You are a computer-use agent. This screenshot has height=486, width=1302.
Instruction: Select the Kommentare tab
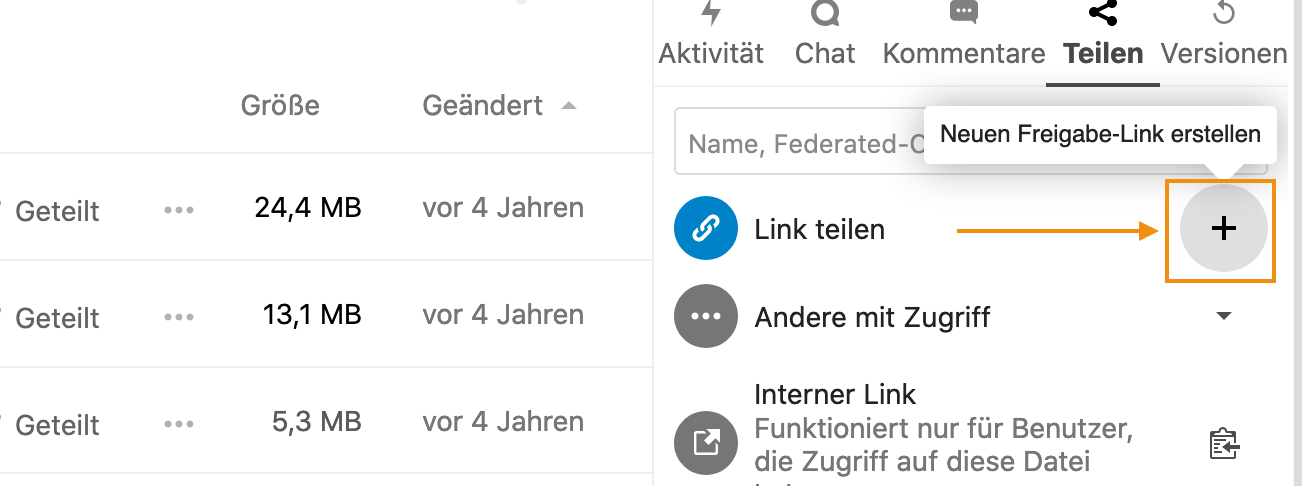pos(964,38)
